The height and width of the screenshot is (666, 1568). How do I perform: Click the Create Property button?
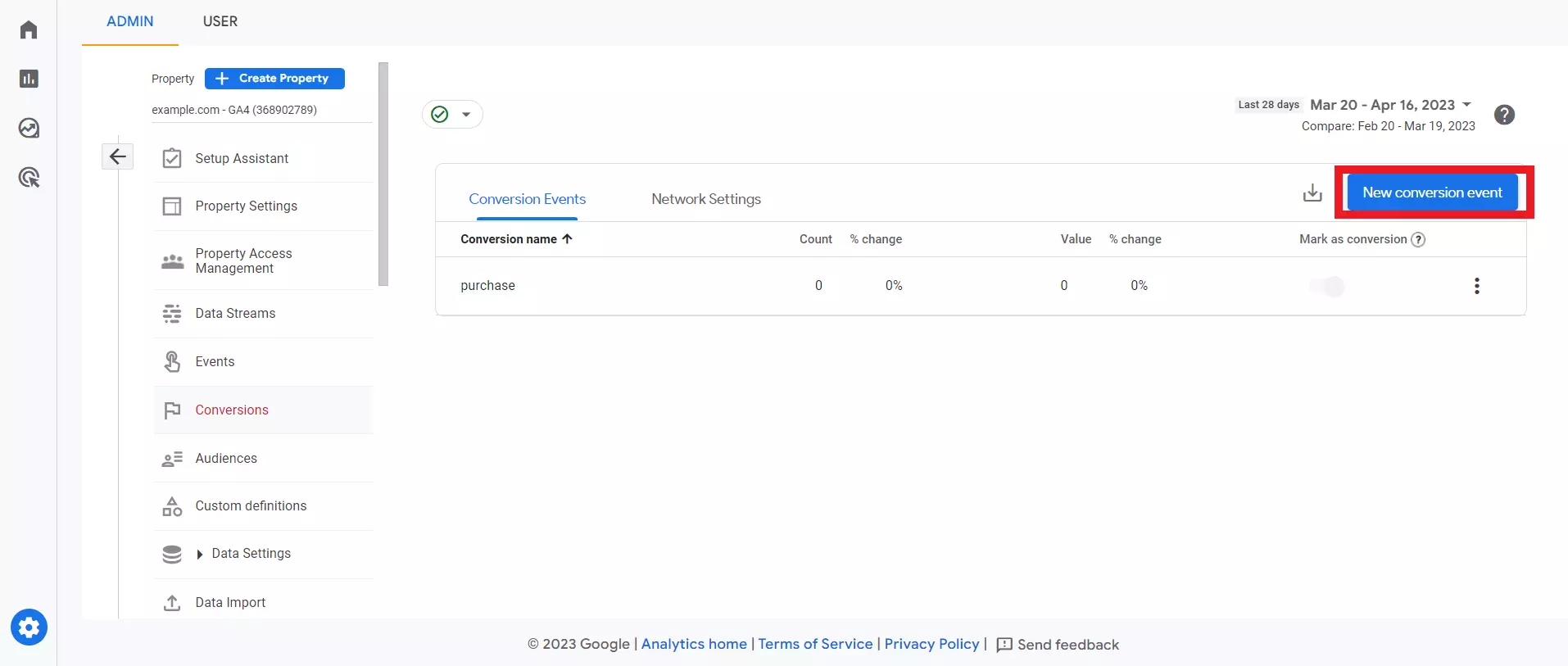click(274, 79)
